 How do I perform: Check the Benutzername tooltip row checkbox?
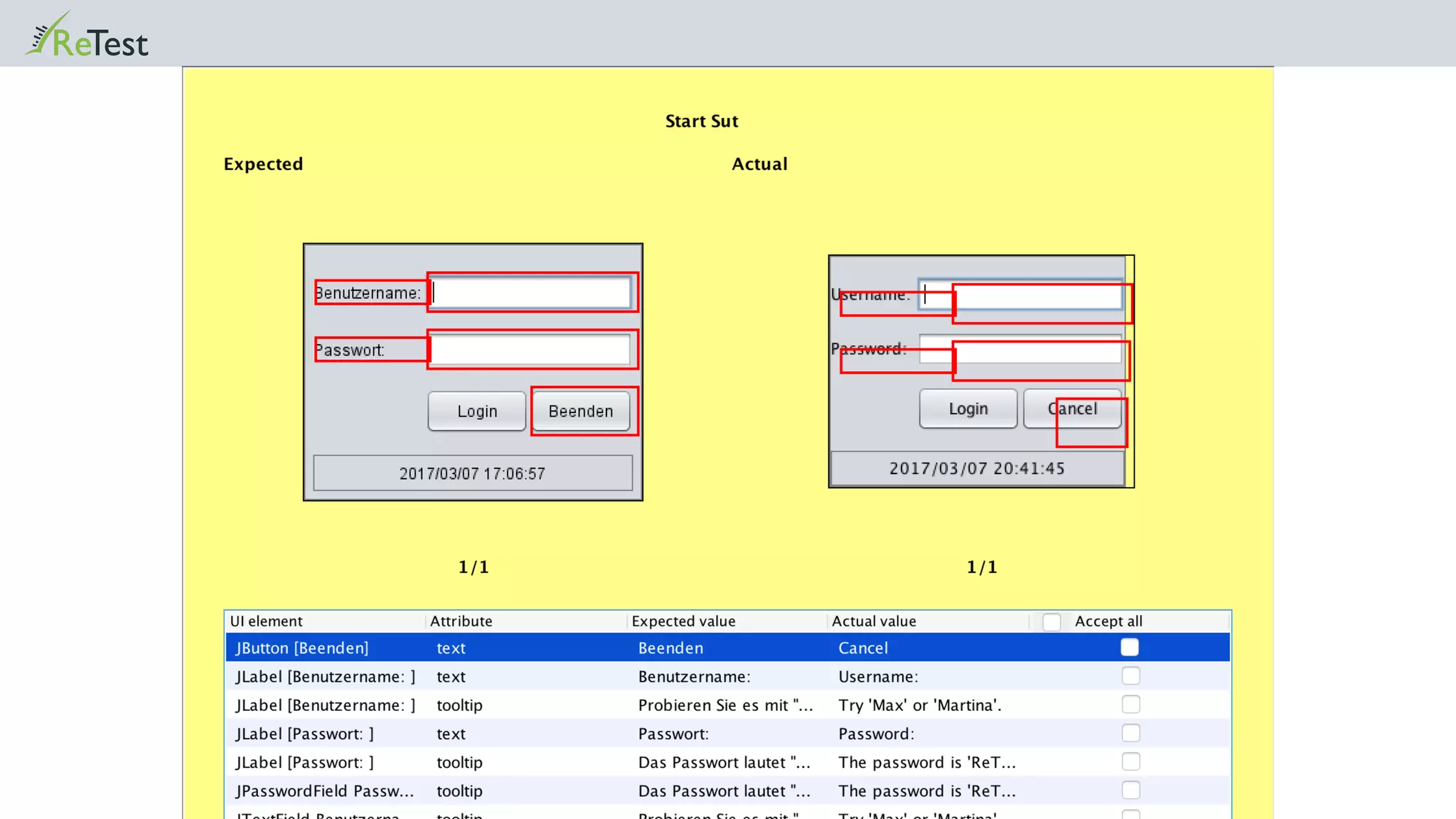1130,705
